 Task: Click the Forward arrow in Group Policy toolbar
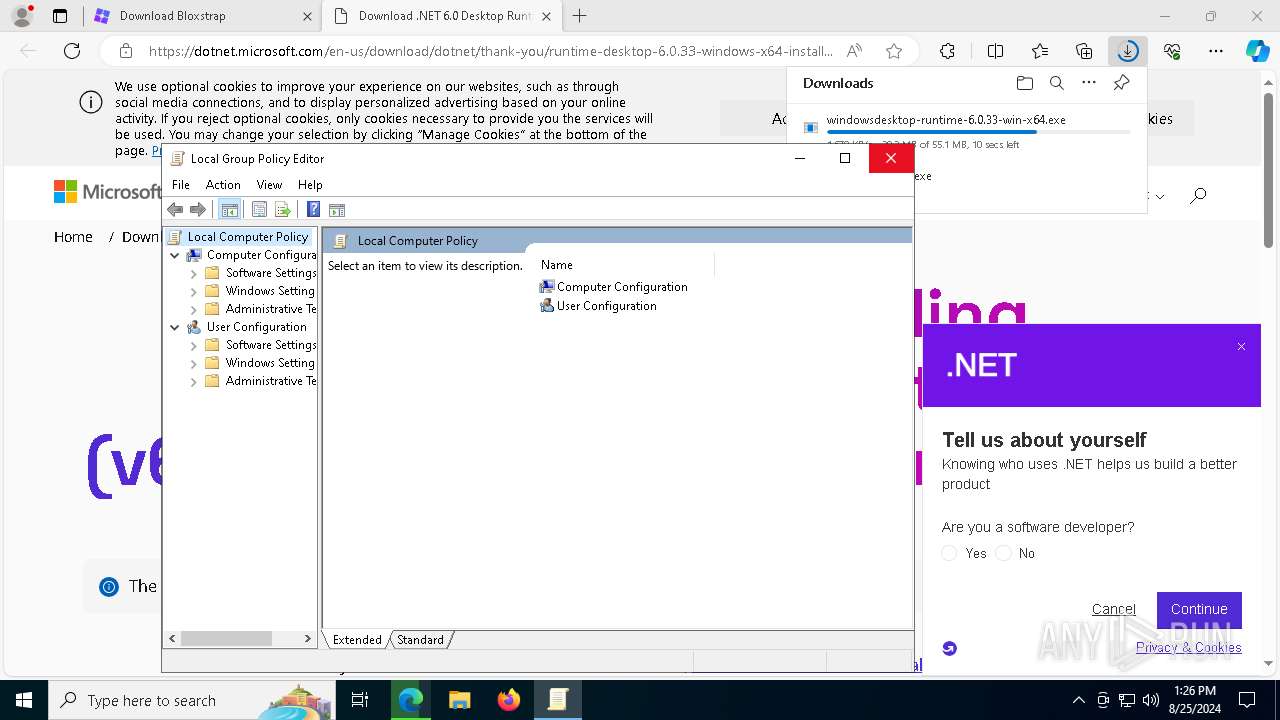(198, 209)
